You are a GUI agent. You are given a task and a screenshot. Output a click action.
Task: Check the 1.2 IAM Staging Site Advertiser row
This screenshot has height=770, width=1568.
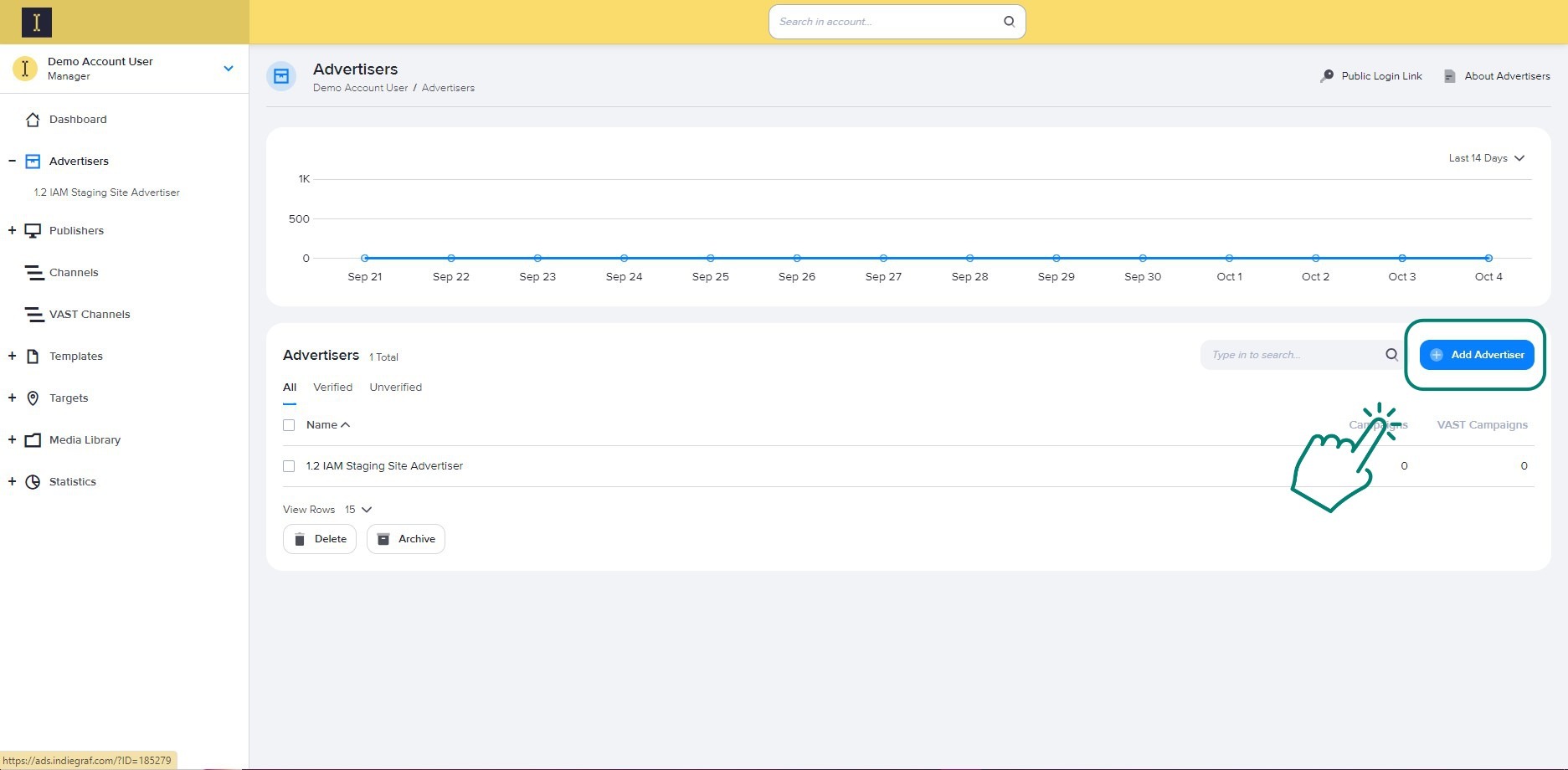(x=289, y=466)
